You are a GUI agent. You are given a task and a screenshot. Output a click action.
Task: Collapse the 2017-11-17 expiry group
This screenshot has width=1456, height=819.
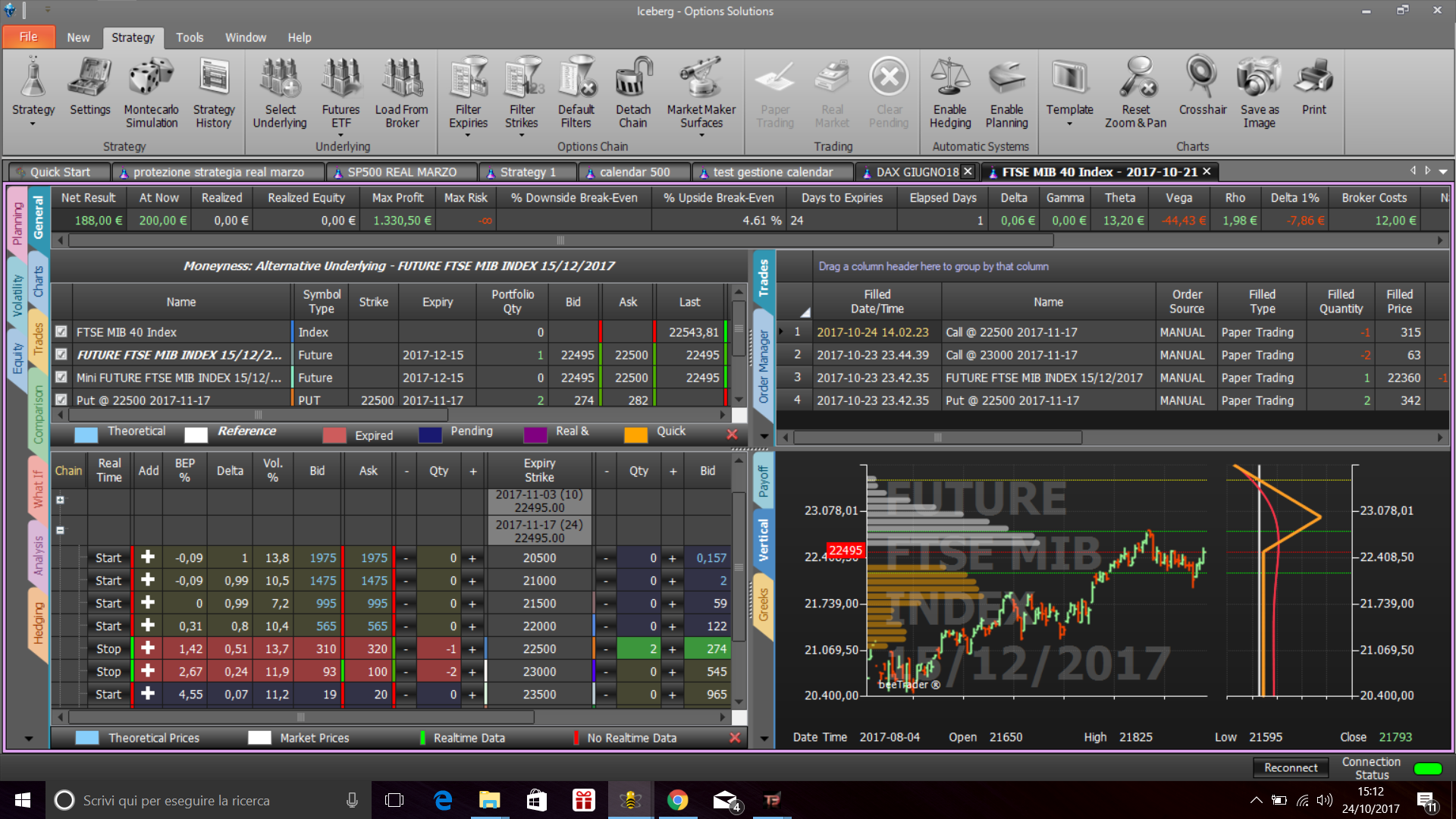[x=60, y=530]
